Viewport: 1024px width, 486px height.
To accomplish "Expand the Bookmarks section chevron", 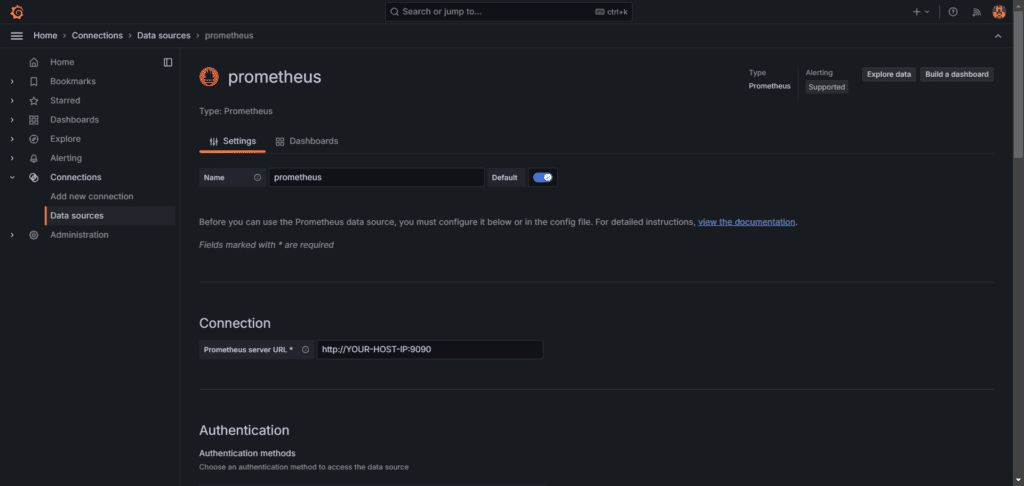I will [x=12, y=82].
